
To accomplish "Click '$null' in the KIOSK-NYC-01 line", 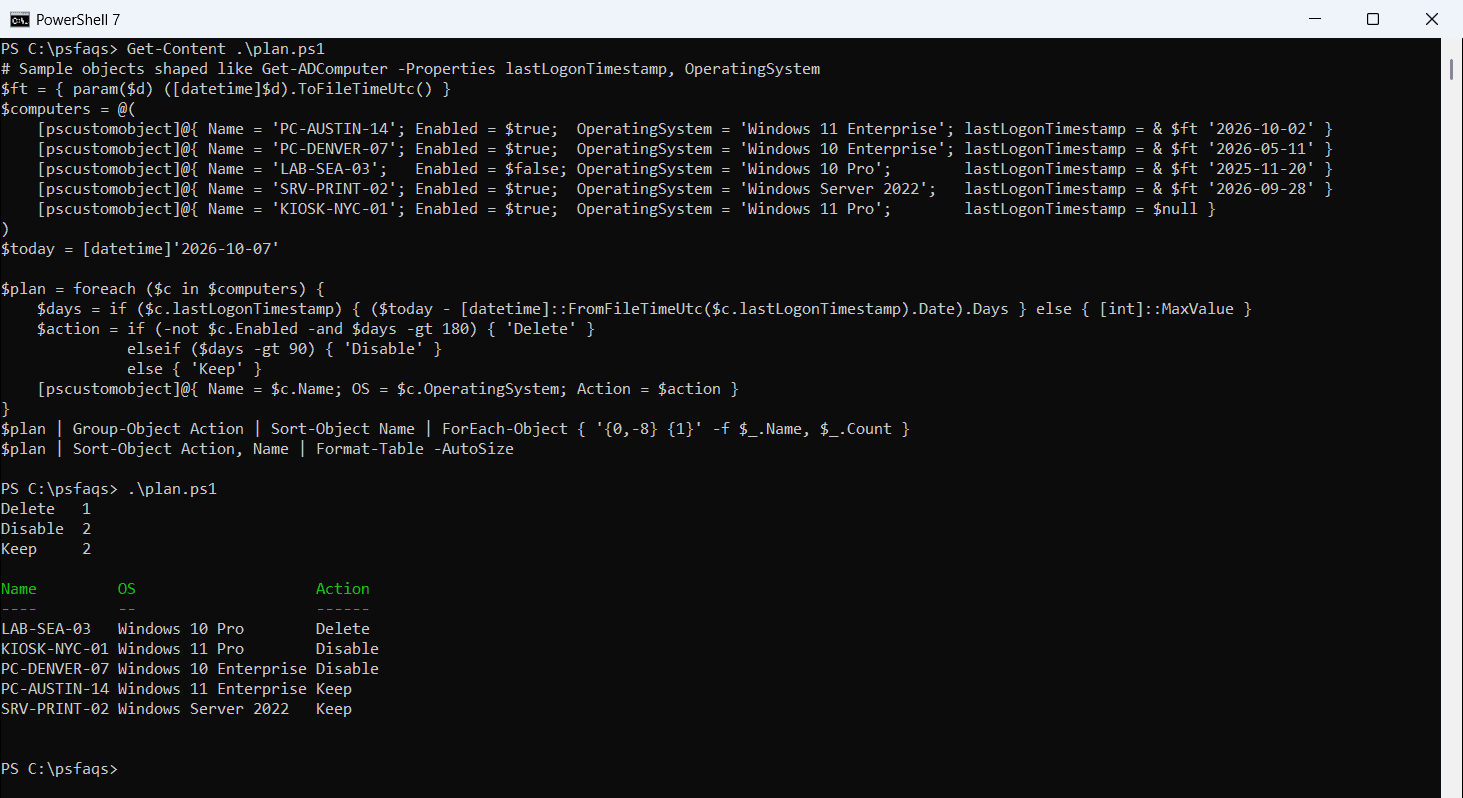I will point(1175,209).
